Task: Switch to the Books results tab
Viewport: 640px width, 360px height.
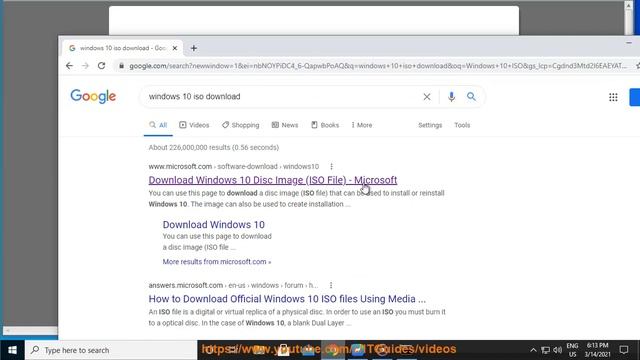Action: point(325,125)
